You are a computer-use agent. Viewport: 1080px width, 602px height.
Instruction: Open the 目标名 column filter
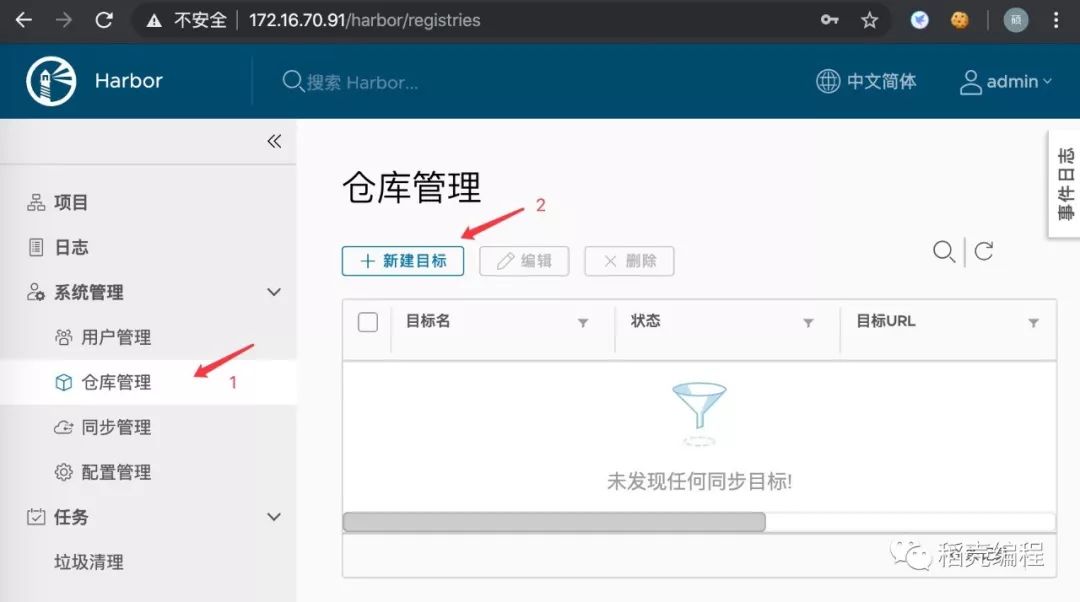583,322
